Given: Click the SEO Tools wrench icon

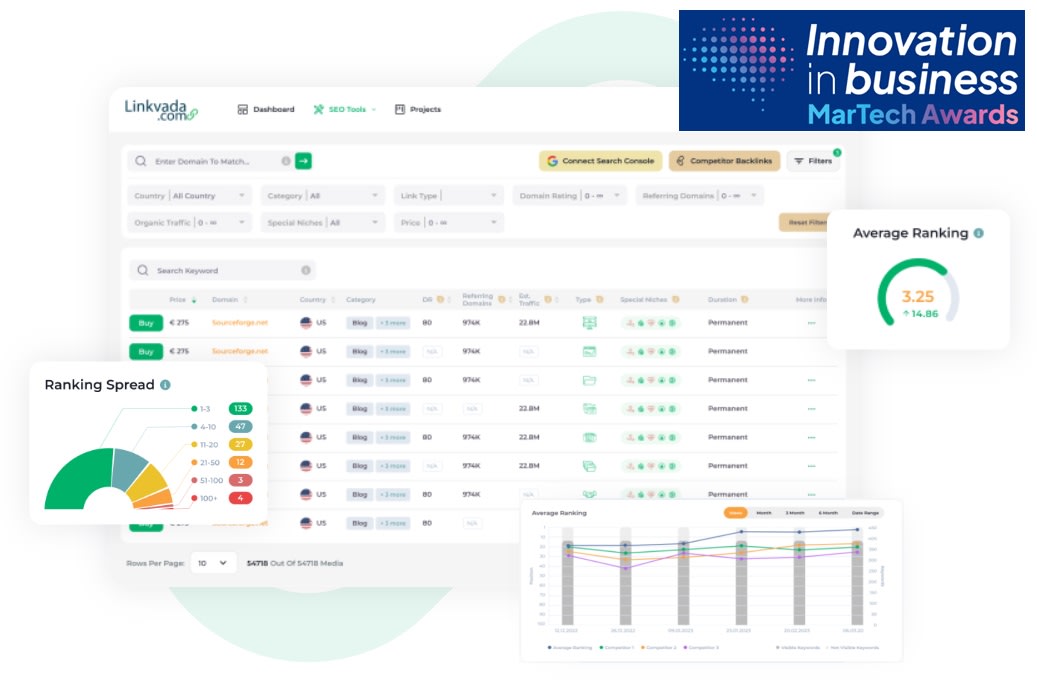Looking at the screenshot, I should [318, 109].
